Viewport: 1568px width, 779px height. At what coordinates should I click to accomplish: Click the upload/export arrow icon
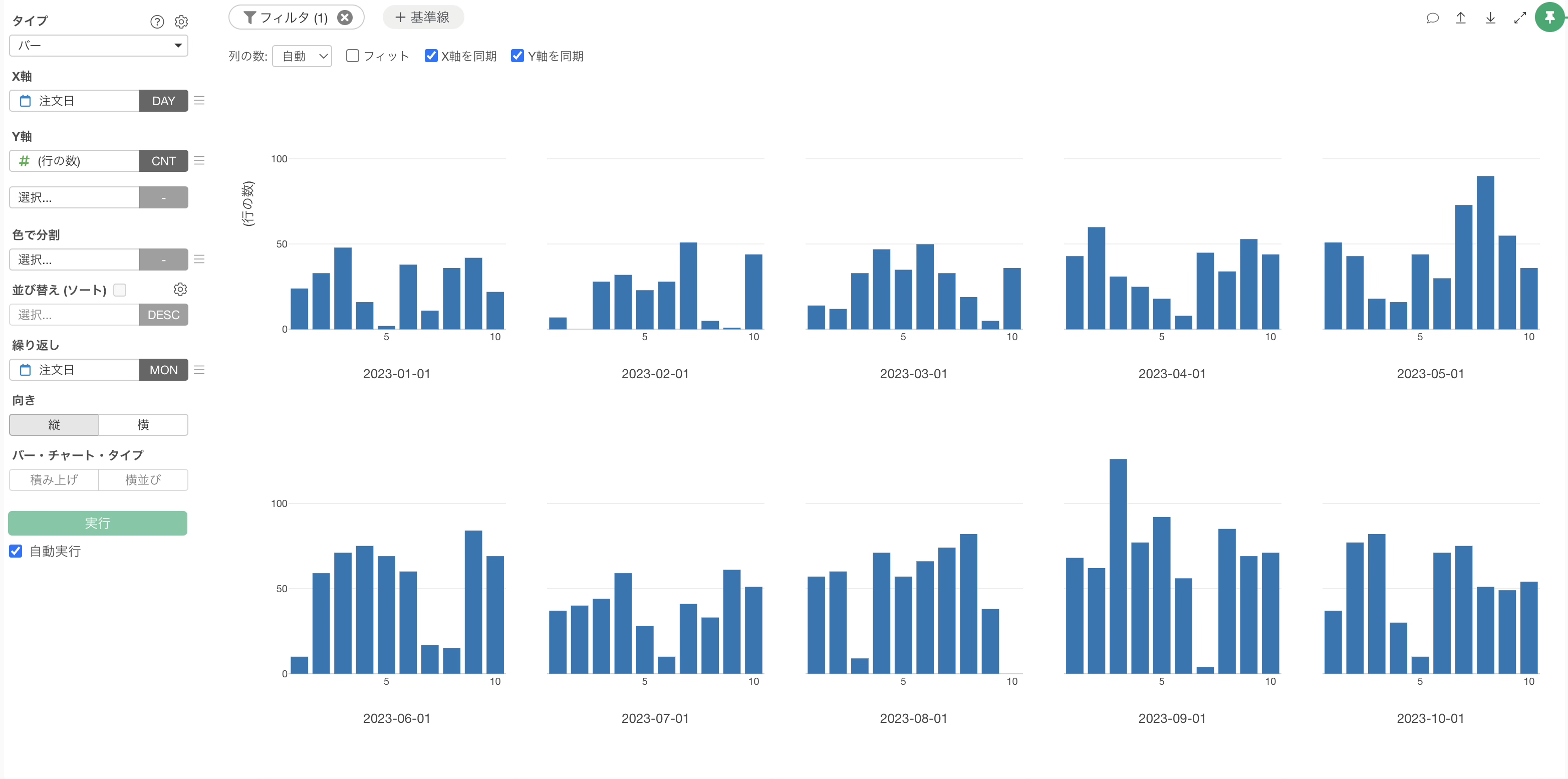pyautogui.click(x=1460, y=18)
